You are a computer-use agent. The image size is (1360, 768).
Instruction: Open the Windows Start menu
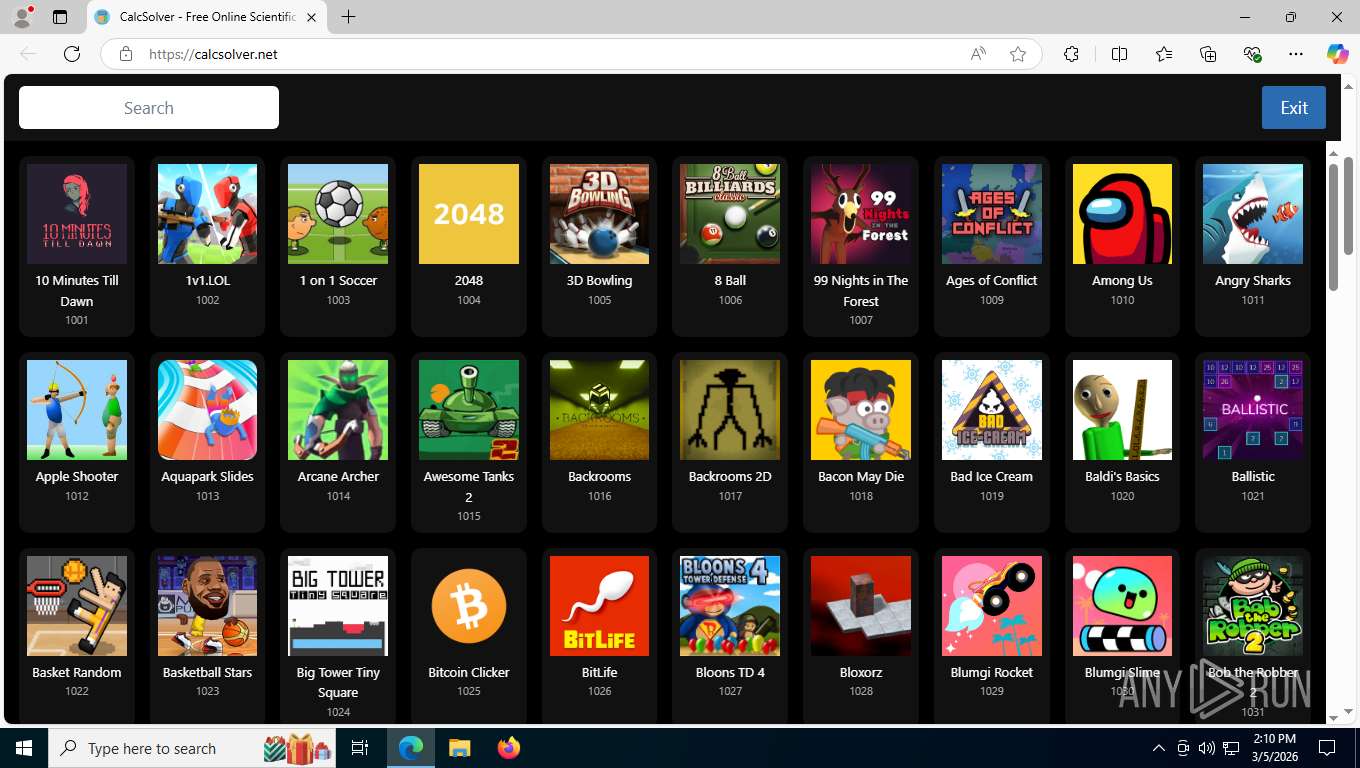(x=24, y=748)
